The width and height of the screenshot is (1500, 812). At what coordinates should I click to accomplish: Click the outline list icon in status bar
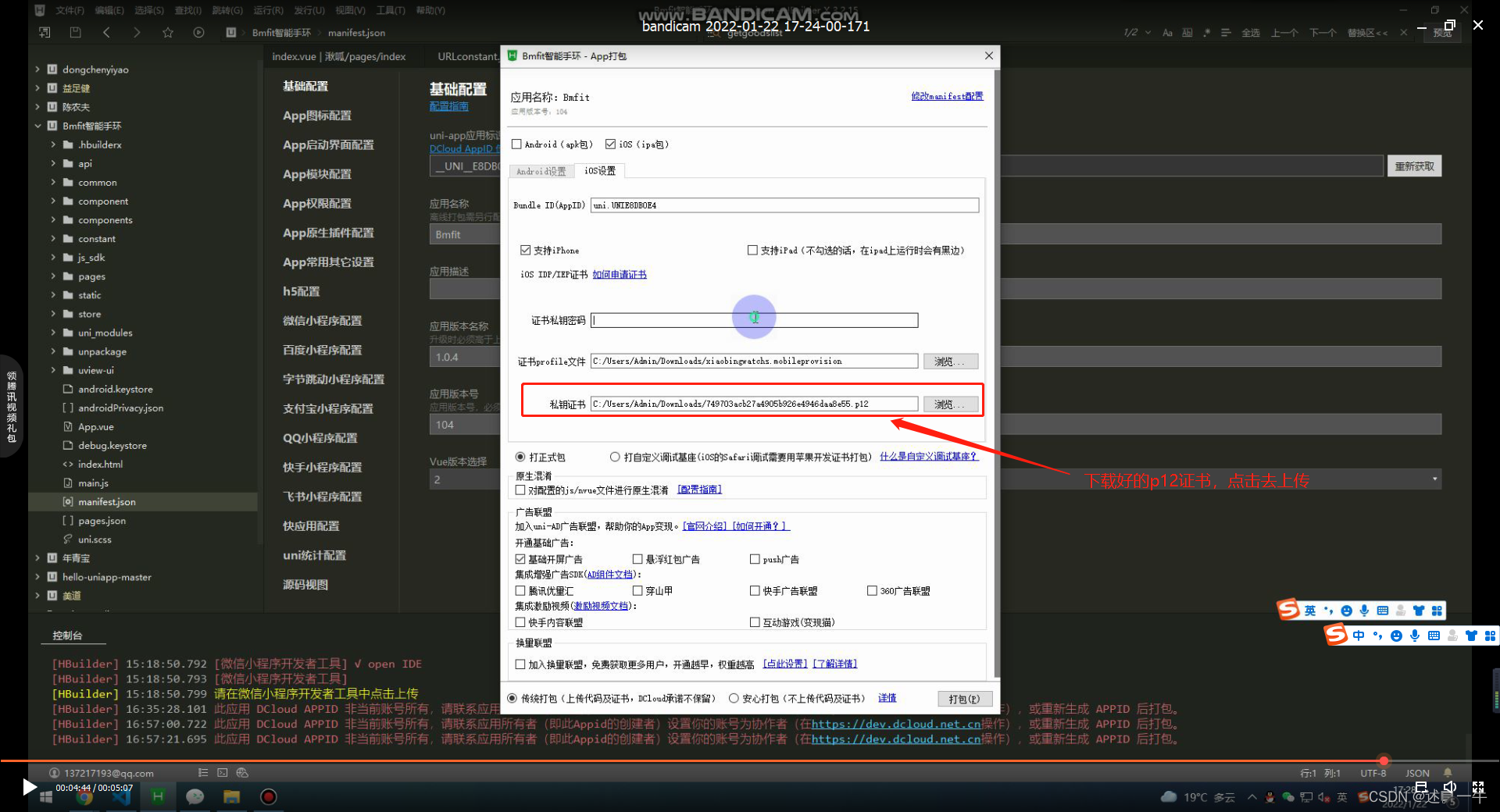[203, 773]
